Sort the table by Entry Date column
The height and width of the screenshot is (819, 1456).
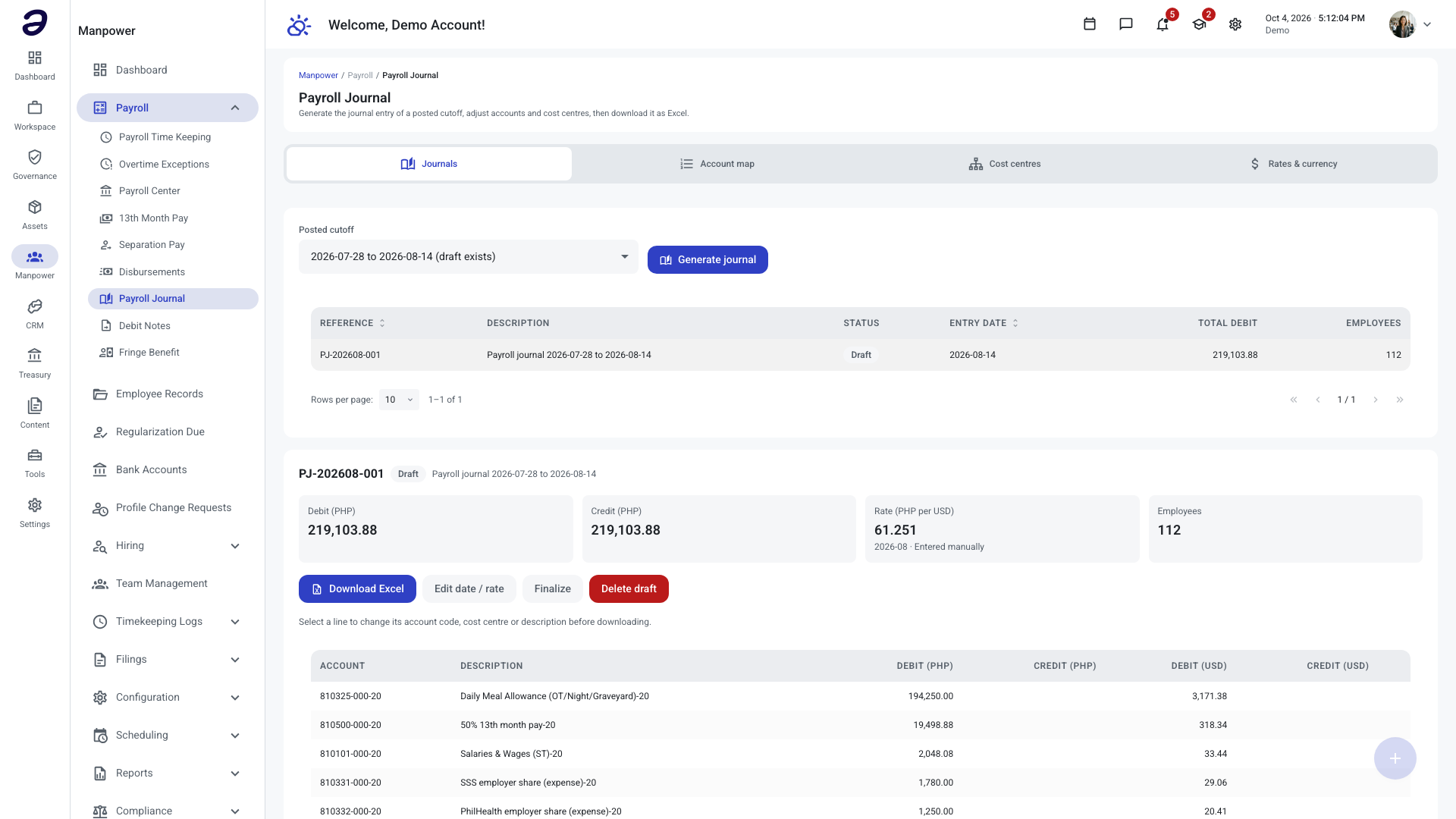coord(984,323)
